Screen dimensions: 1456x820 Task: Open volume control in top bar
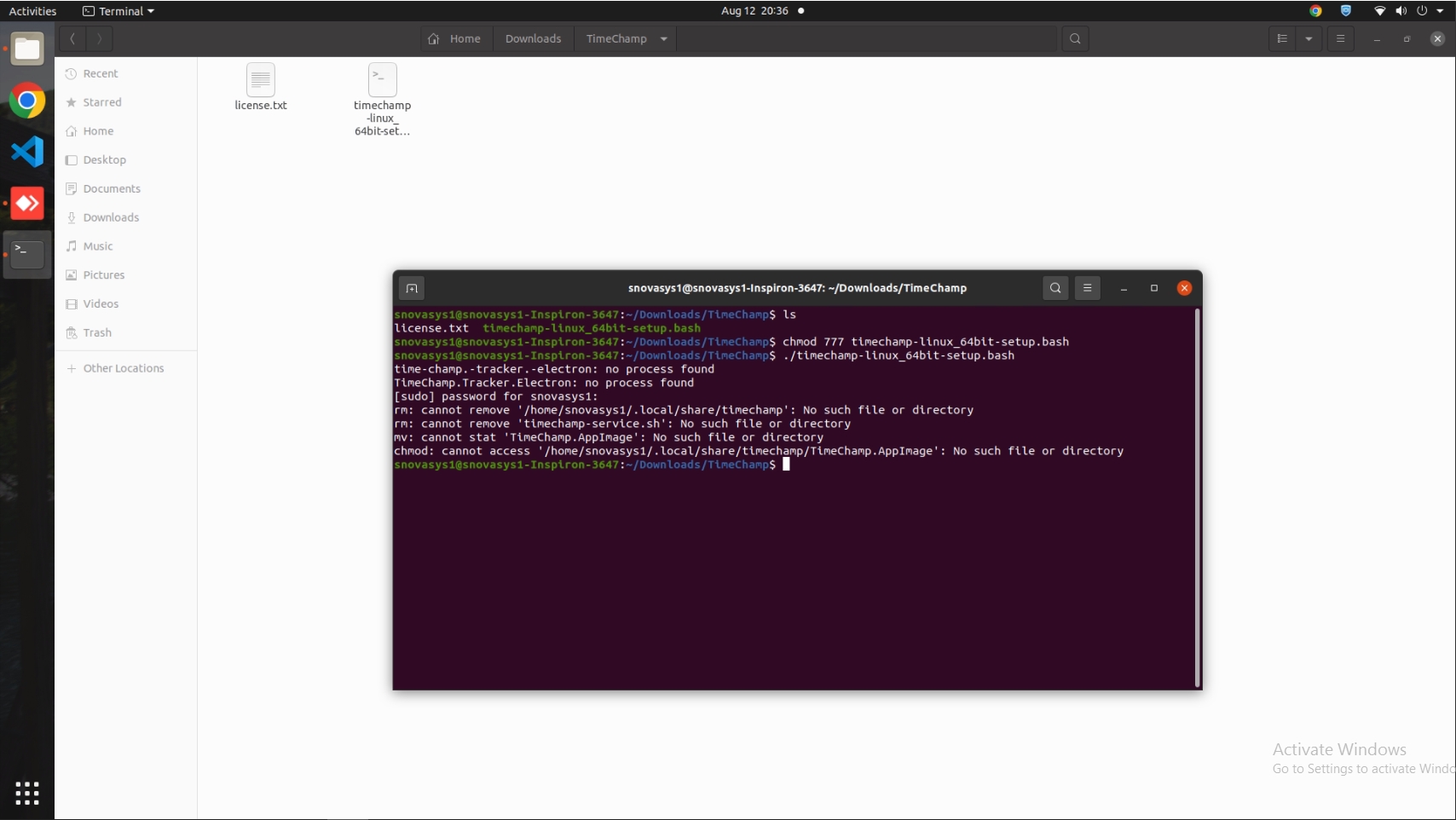click(1401, 11)
